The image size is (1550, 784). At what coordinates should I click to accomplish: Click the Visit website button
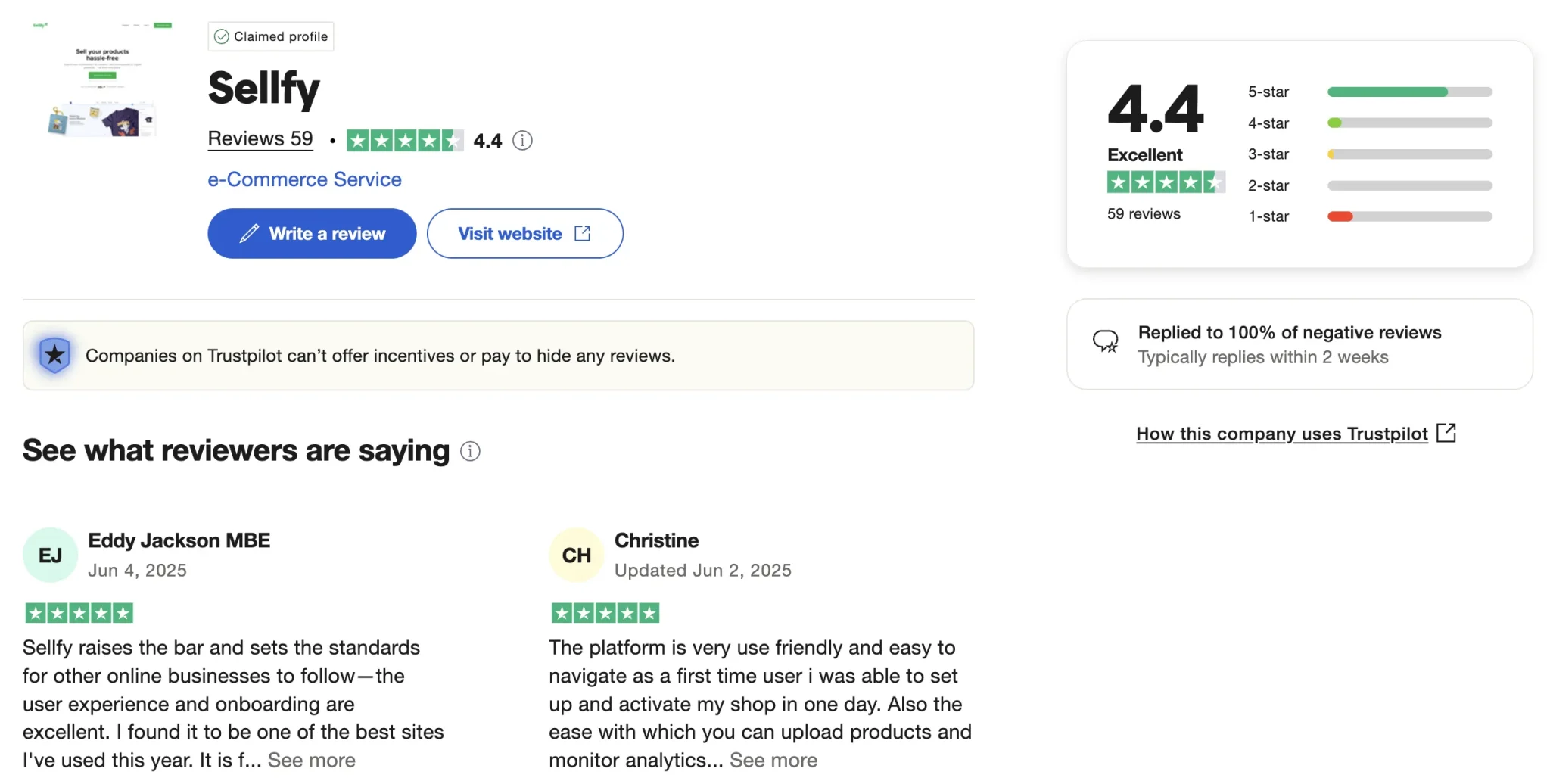pos(524,234)
